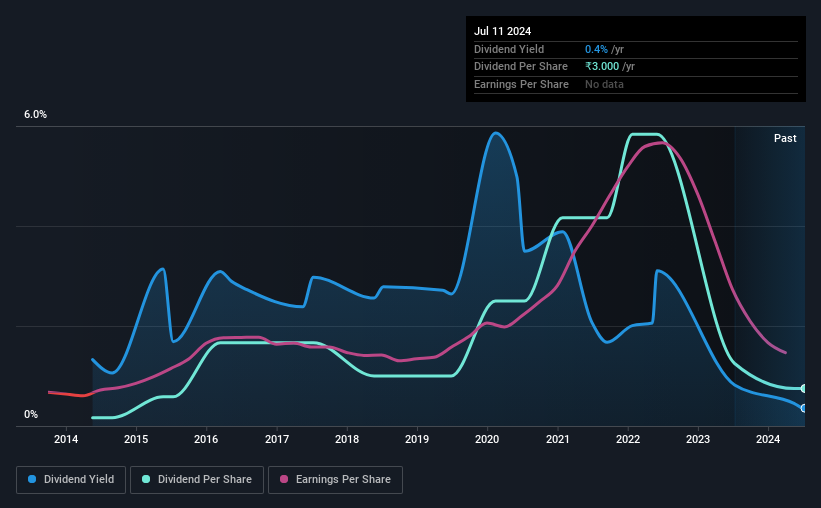Click the 2021 x-axis label
This screenshot has height=508, width=821.
point(558,439)
